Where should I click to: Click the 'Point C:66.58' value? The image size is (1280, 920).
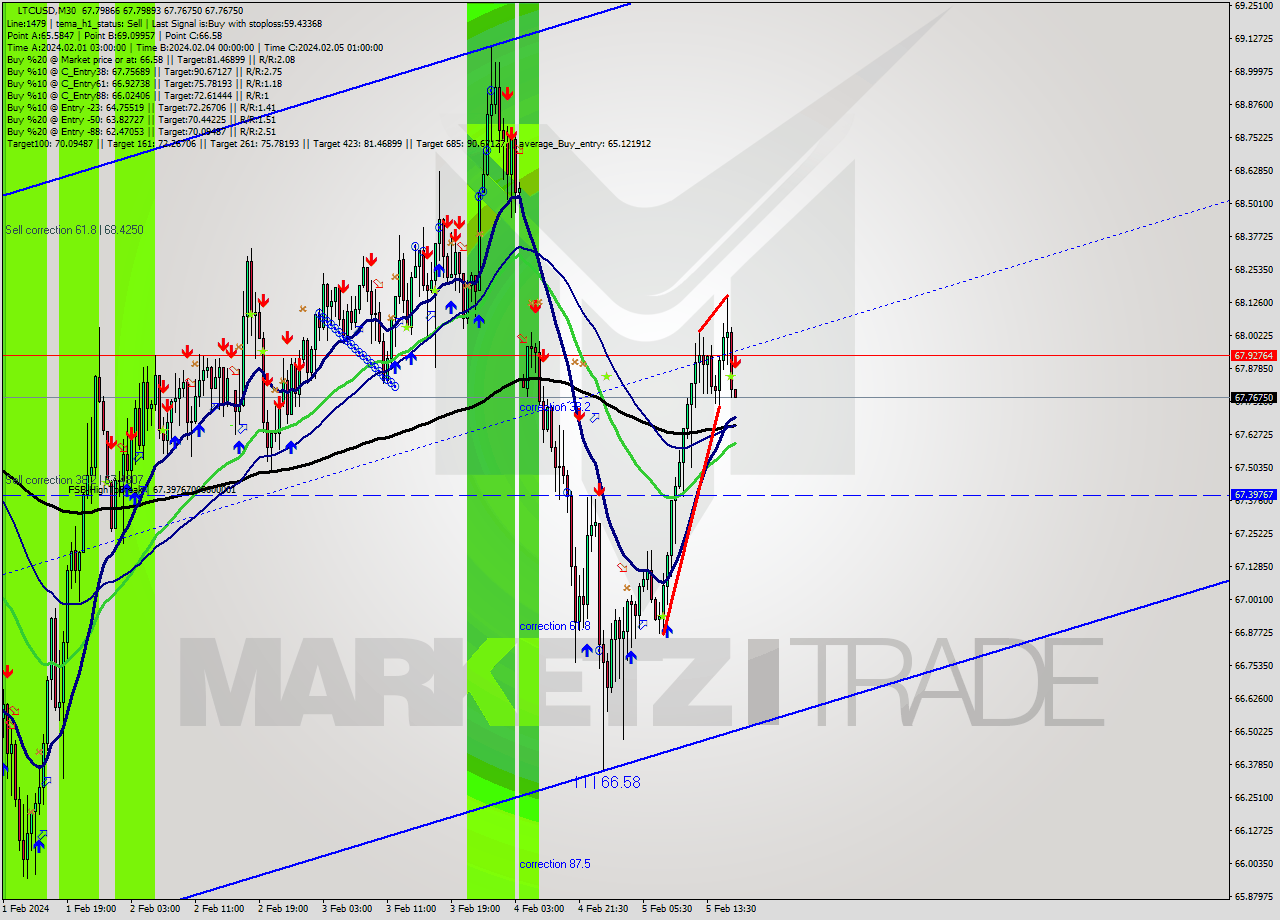tap(195, 35)
